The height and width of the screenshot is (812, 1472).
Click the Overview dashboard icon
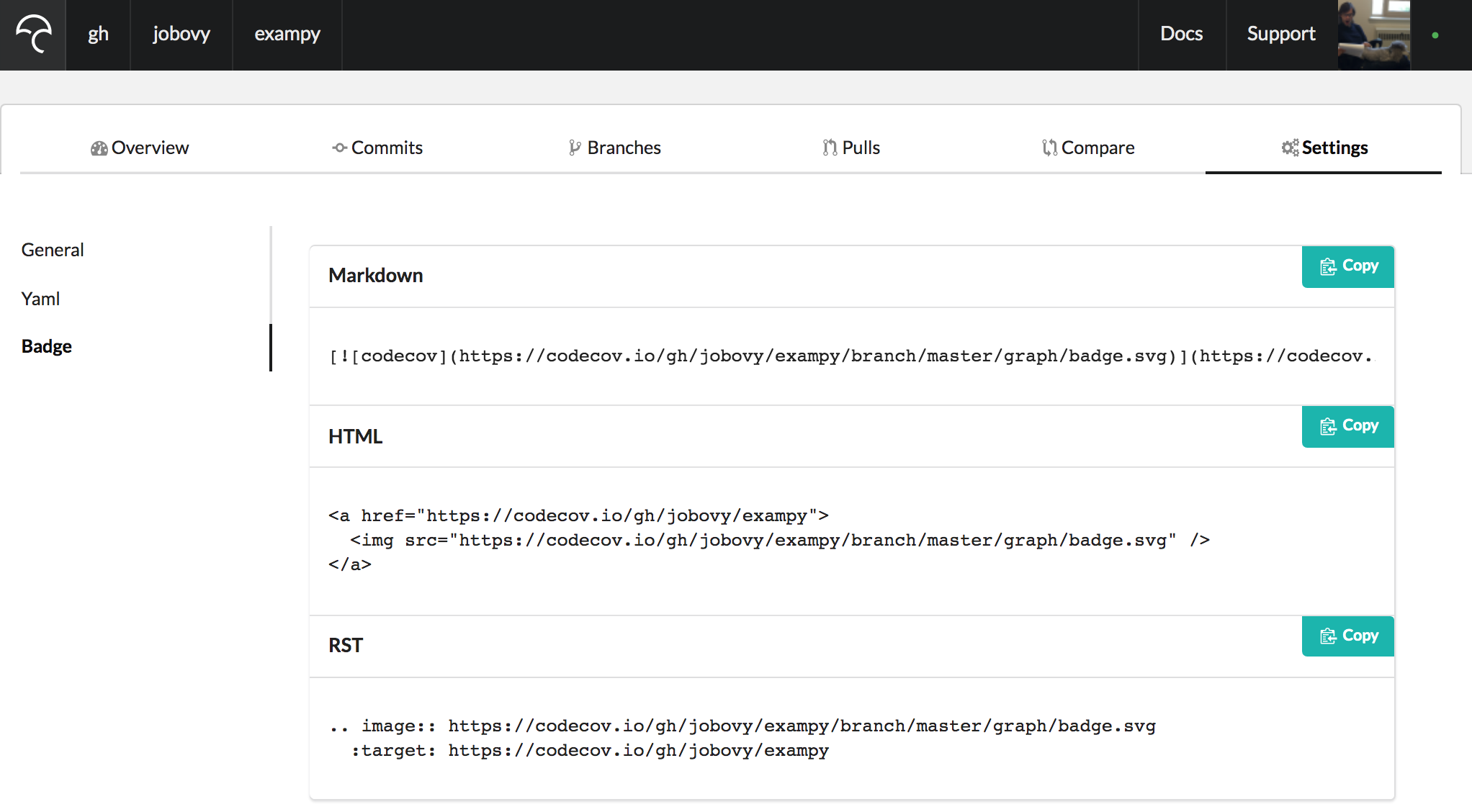99,148
